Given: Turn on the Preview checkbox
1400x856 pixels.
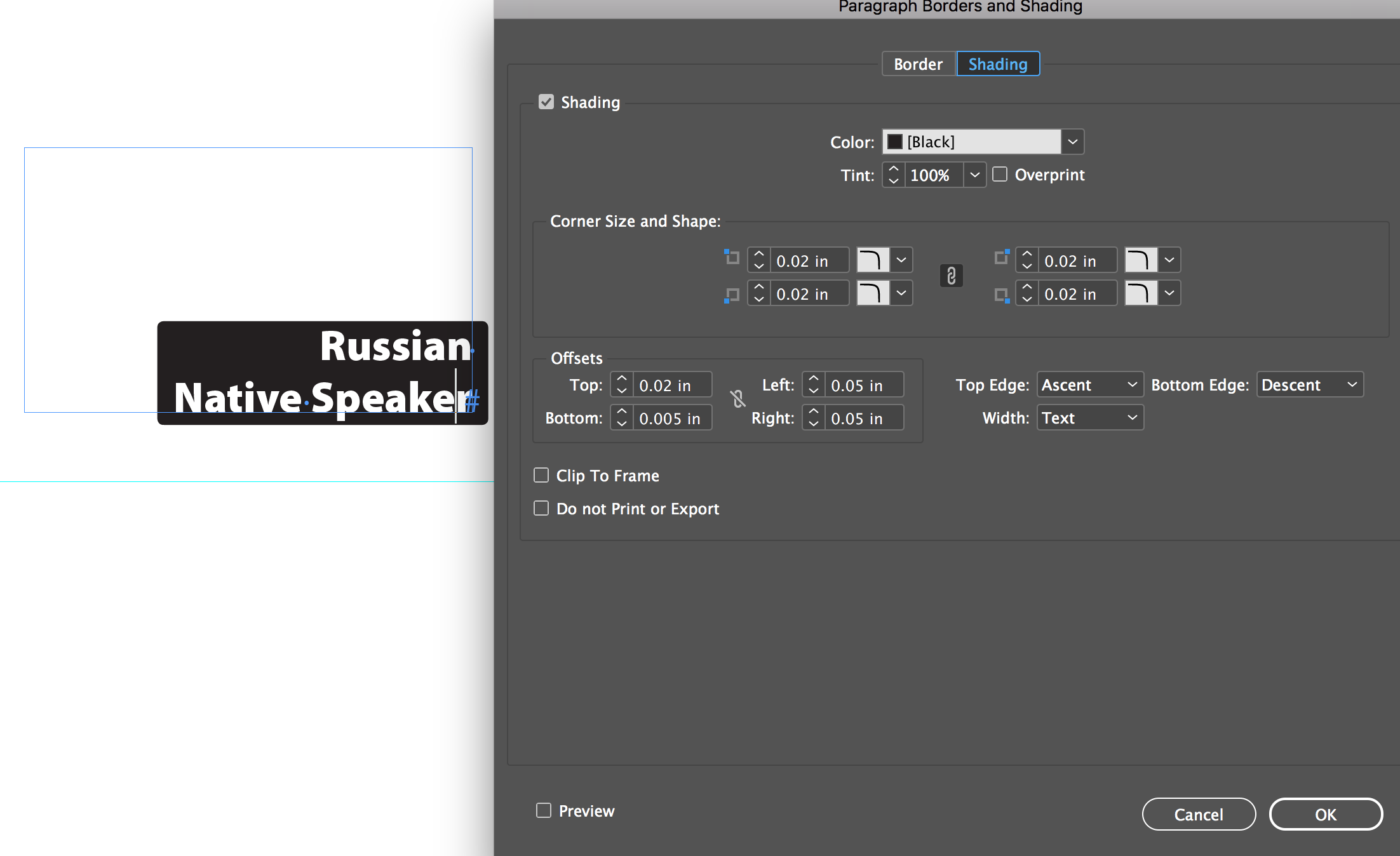Looking at the screenshot, I should tap(544, 810).
